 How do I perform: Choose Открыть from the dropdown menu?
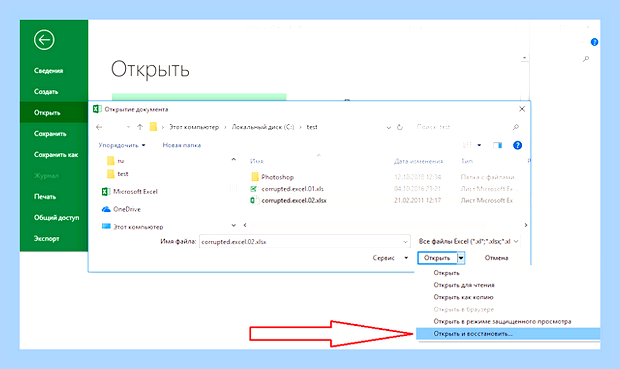click(x=446, y=273)
